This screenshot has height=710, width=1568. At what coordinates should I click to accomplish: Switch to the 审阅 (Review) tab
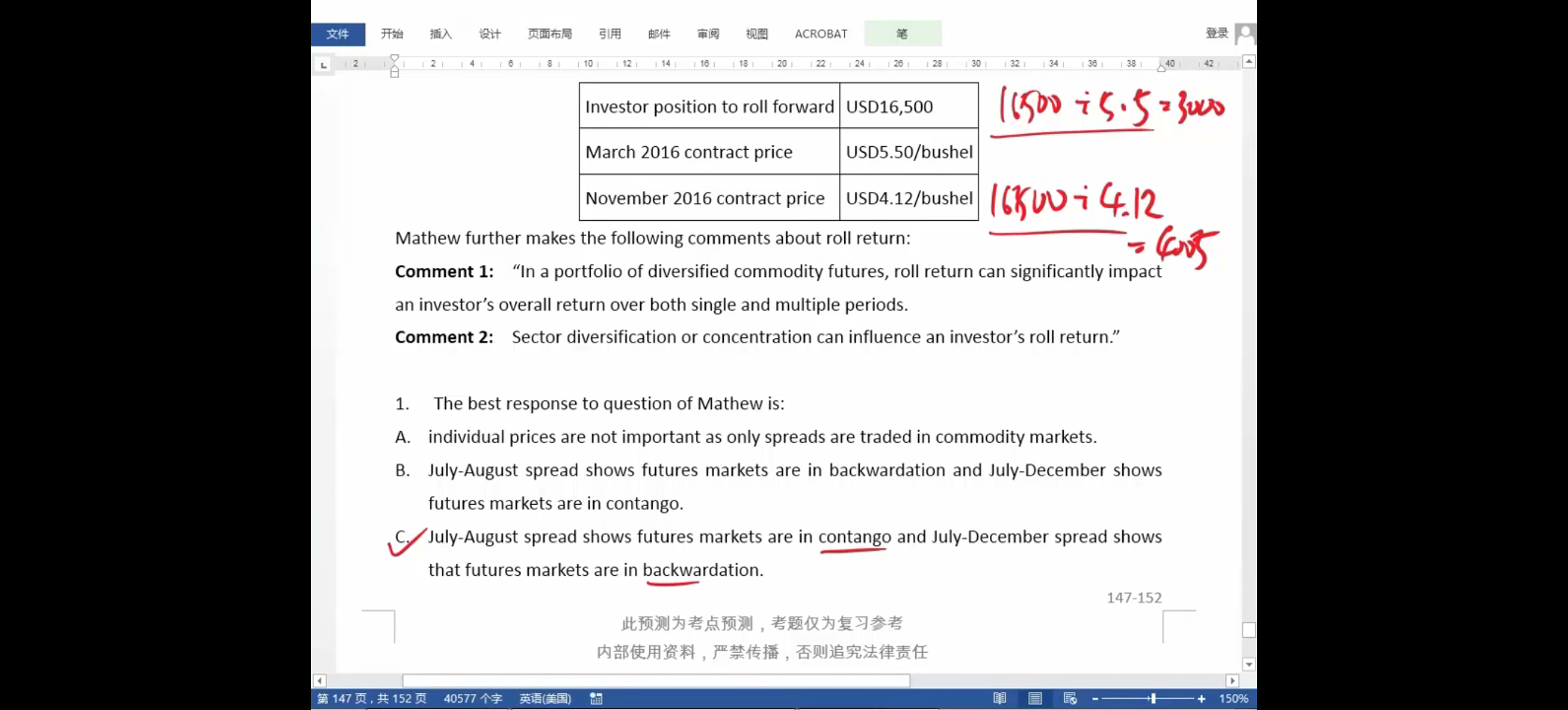(708, 34)
